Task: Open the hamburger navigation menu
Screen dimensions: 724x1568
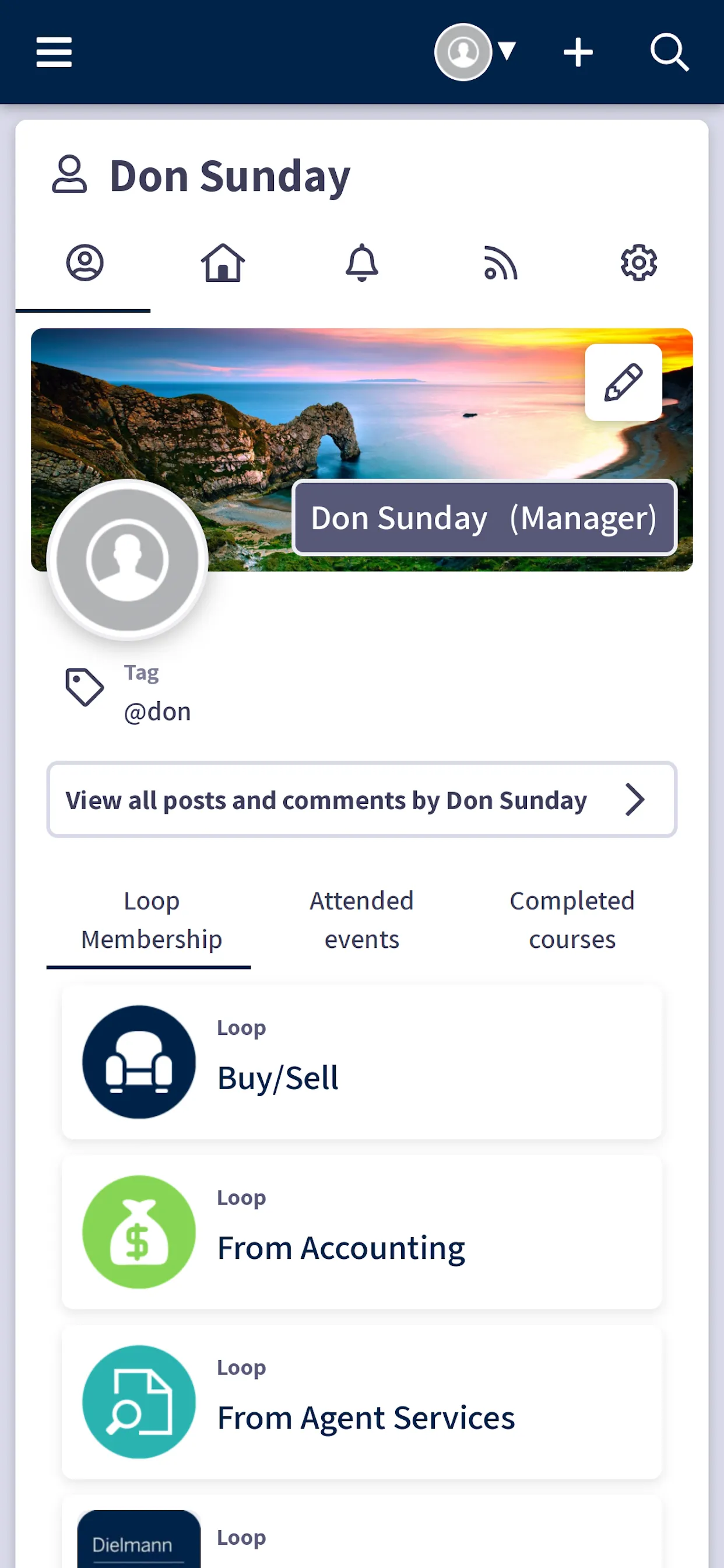Action: click(54, 52)
